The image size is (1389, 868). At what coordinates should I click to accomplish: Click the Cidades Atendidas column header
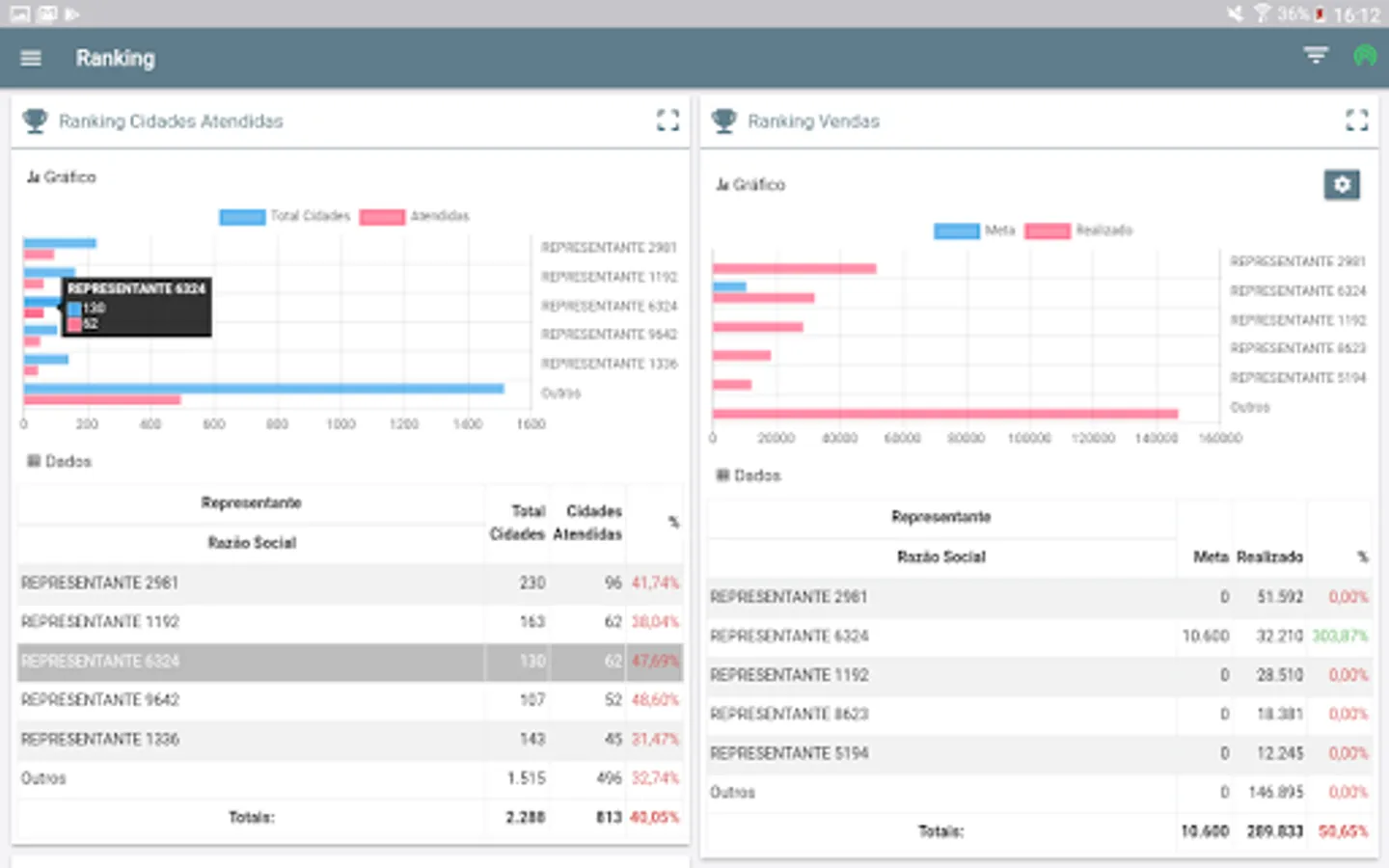click(587, 523)
